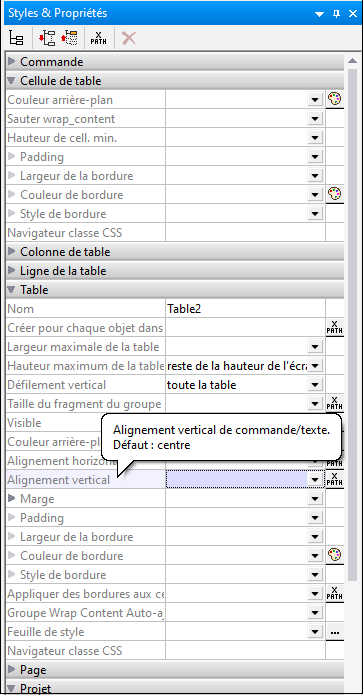The width and height of the screenshot is (363, 695).
Task: Open the Défilement vertical dropdown
Action: tap(315, 385)
